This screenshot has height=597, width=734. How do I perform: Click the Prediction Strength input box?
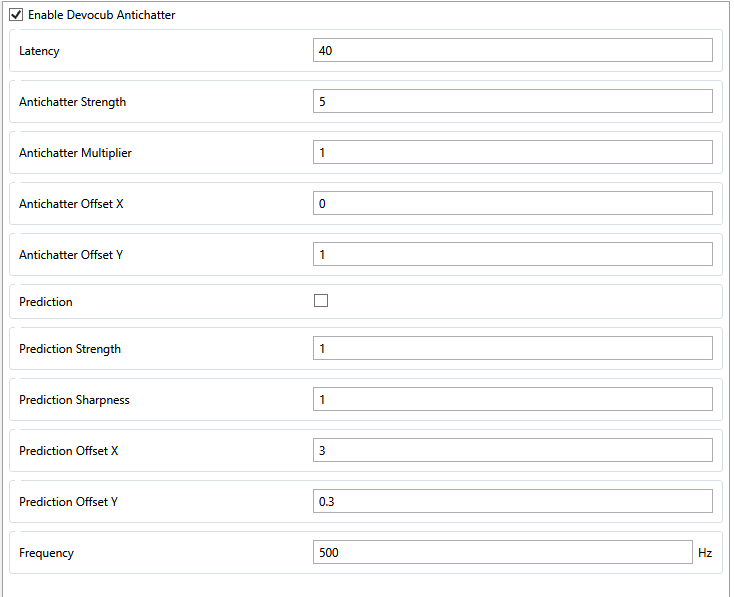512,349
